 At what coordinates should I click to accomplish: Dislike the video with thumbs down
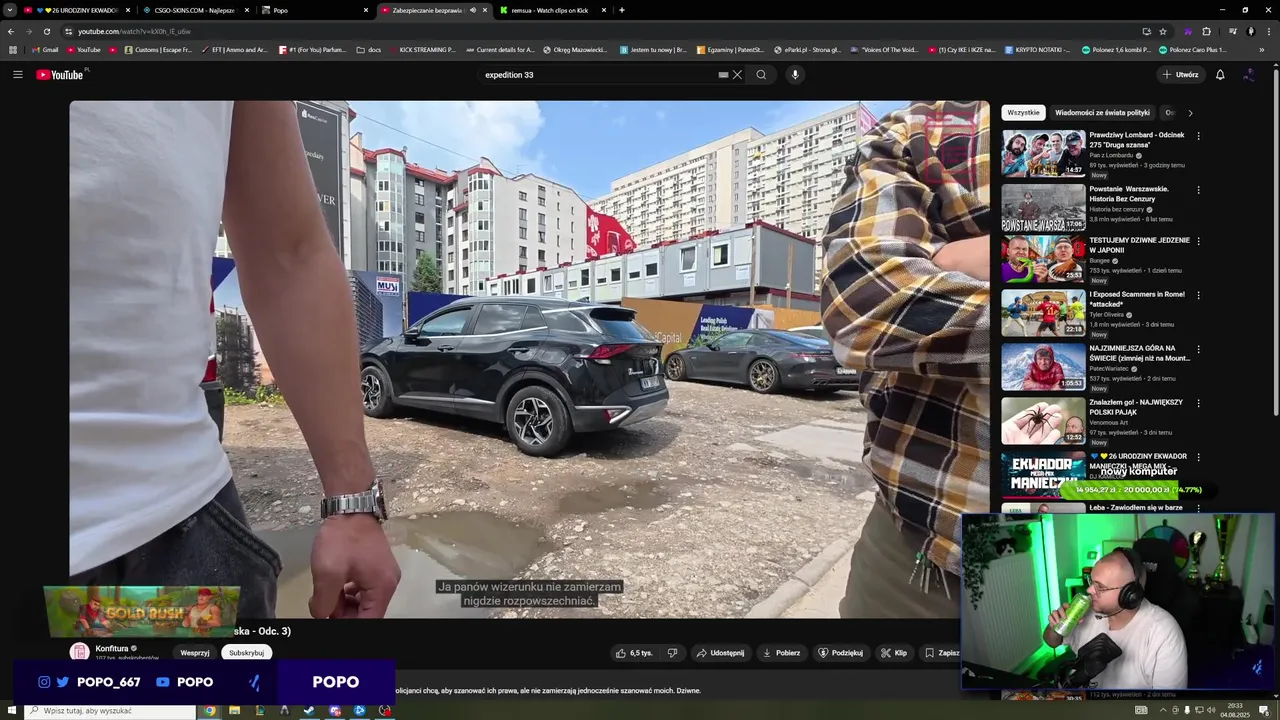point(672,653)
